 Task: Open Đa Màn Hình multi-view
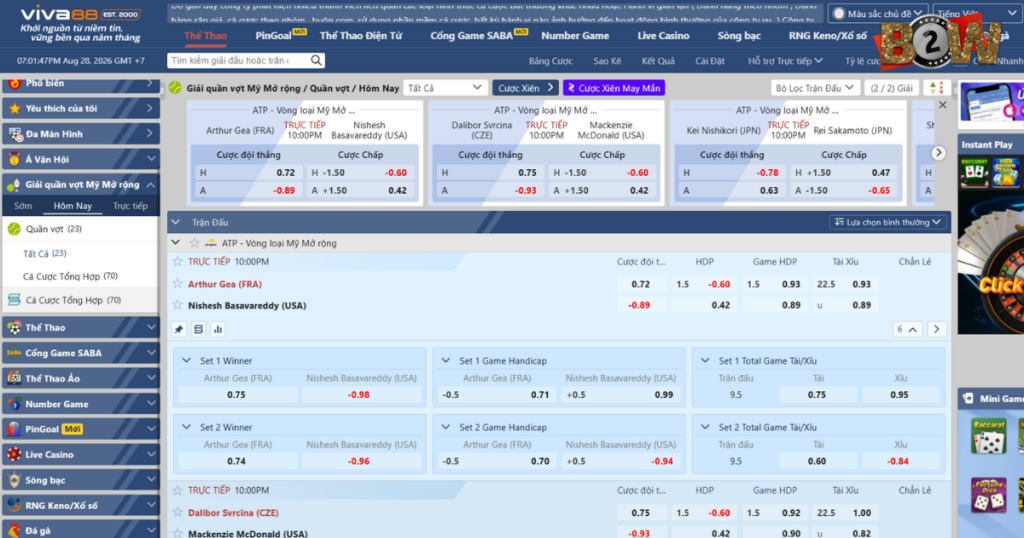(x=81, y=134)
